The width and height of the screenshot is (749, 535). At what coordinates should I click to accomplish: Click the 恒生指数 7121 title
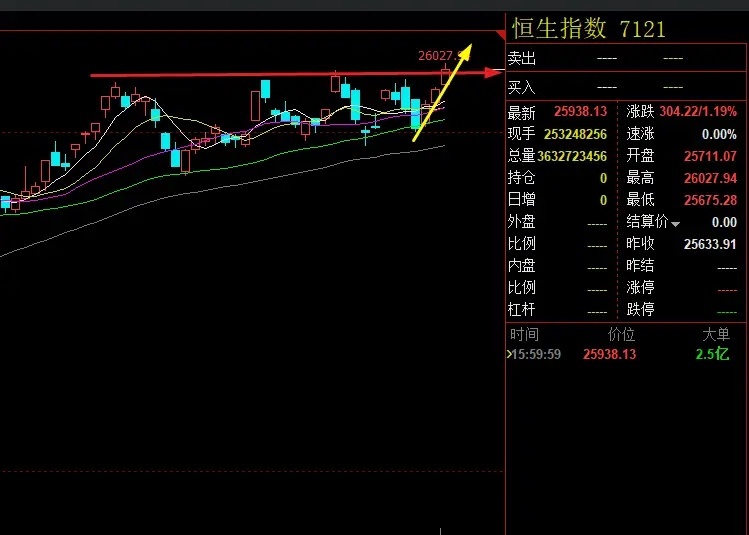(588, 28)
